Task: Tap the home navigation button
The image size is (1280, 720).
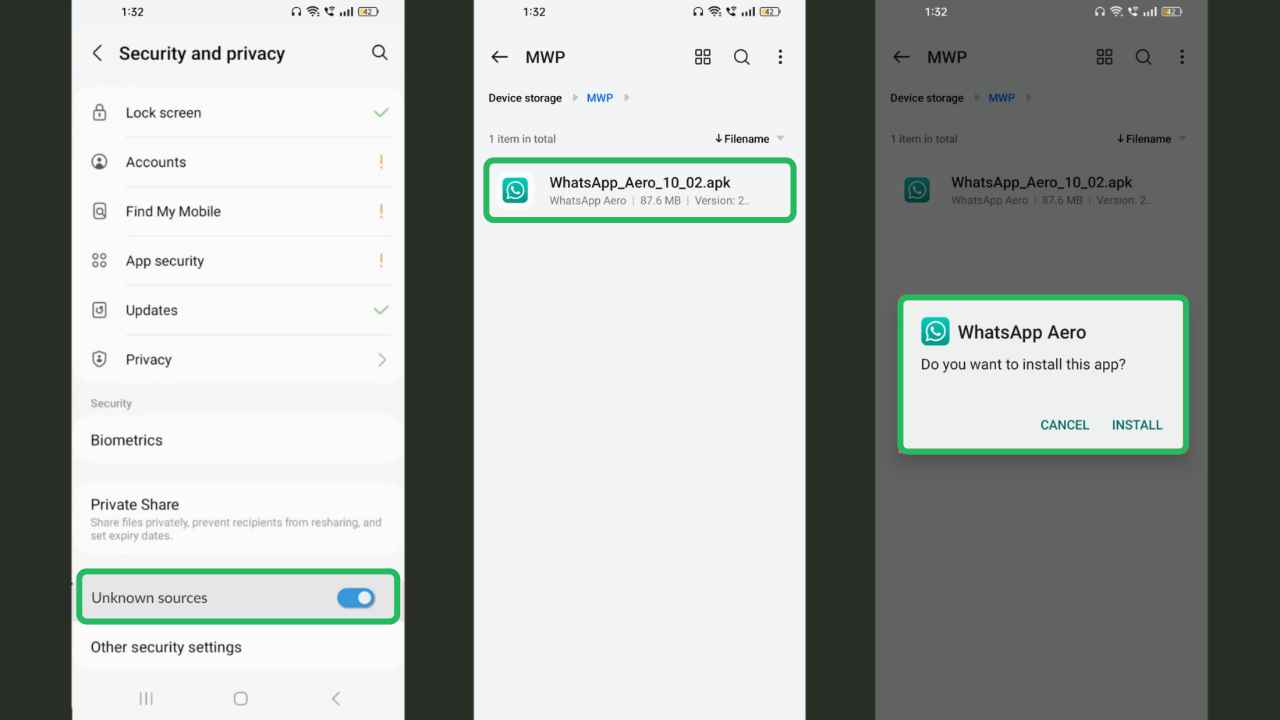Action: pos(240,699)
